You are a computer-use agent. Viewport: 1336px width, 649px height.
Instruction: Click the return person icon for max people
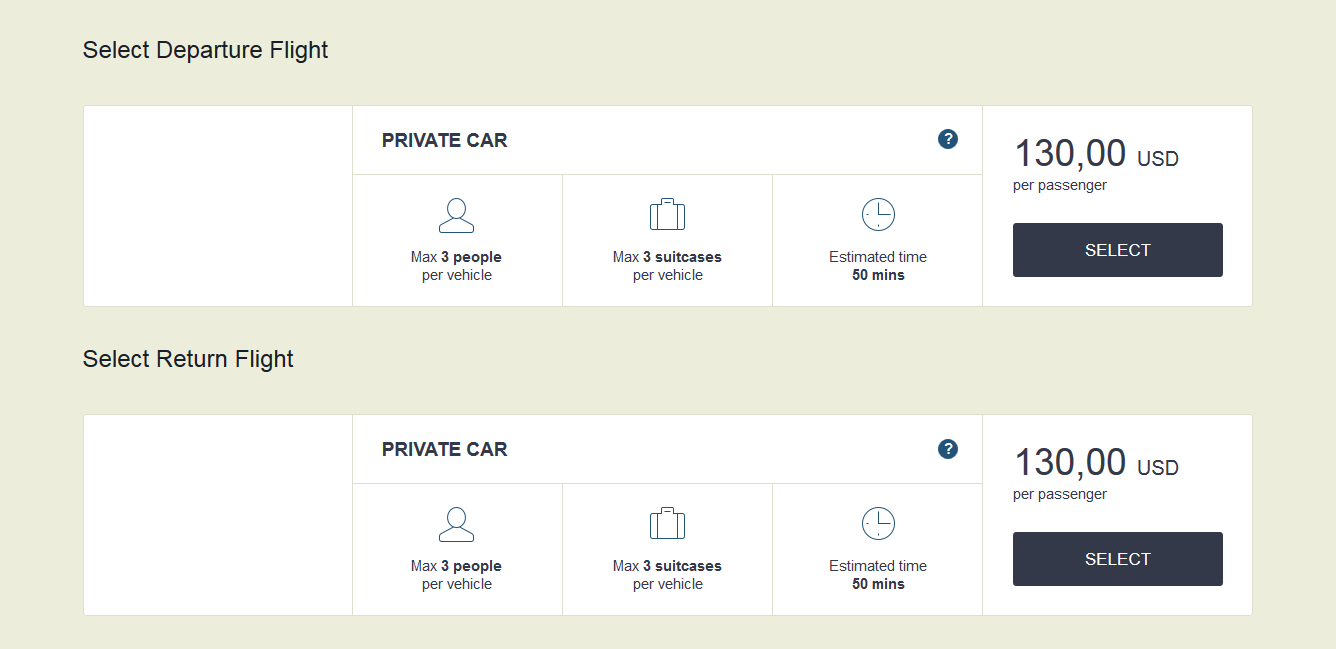[456, 524]
